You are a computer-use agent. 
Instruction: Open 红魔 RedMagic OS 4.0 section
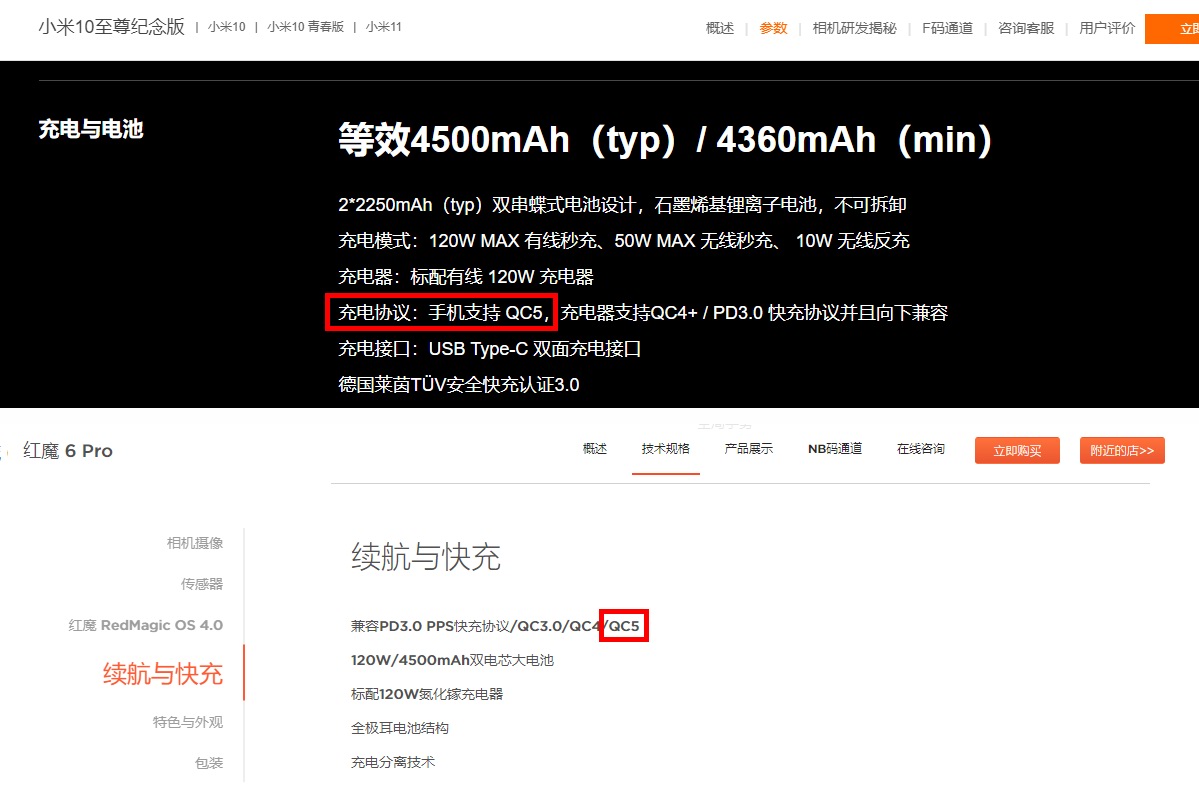[146, 625]
